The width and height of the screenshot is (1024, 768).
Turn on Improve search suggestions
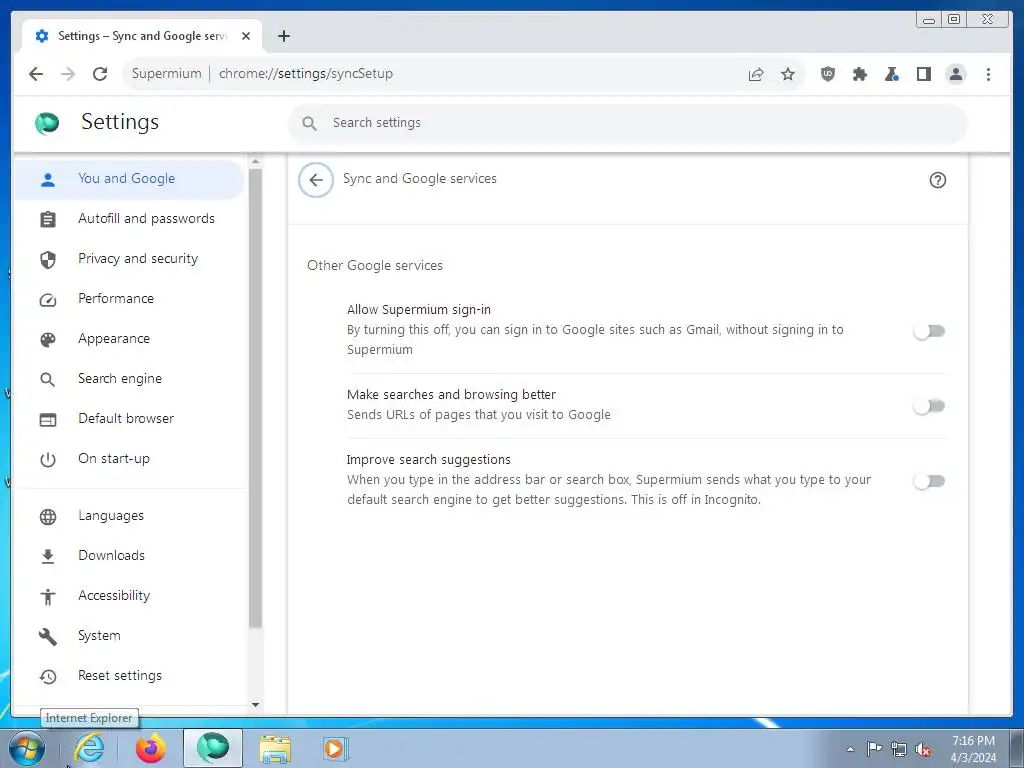click(929, 481)
